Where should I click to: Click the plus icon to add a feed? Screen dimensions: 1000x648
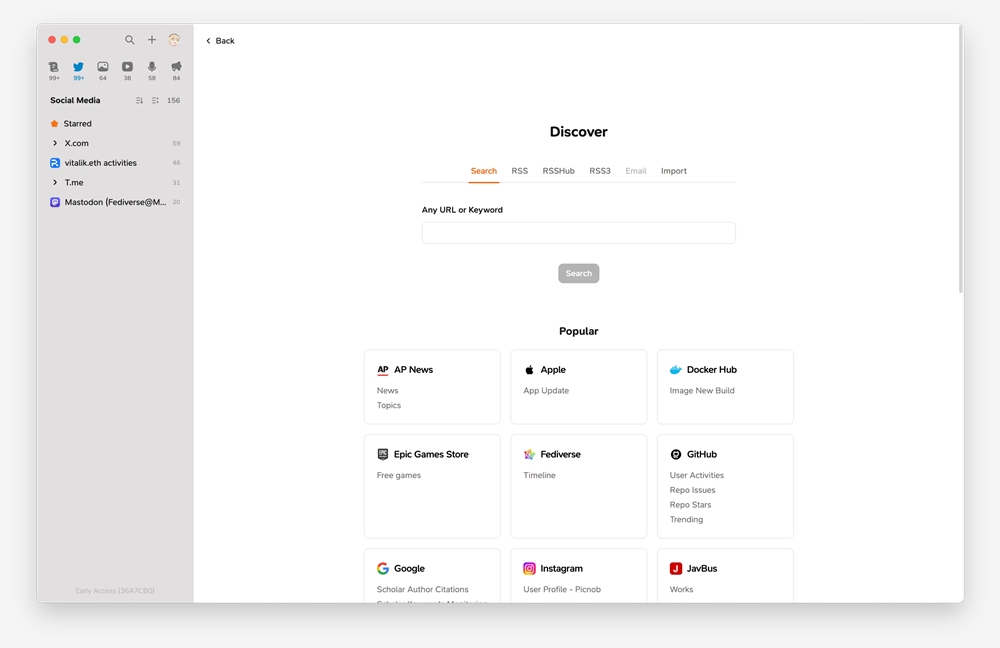click(152, 40)
